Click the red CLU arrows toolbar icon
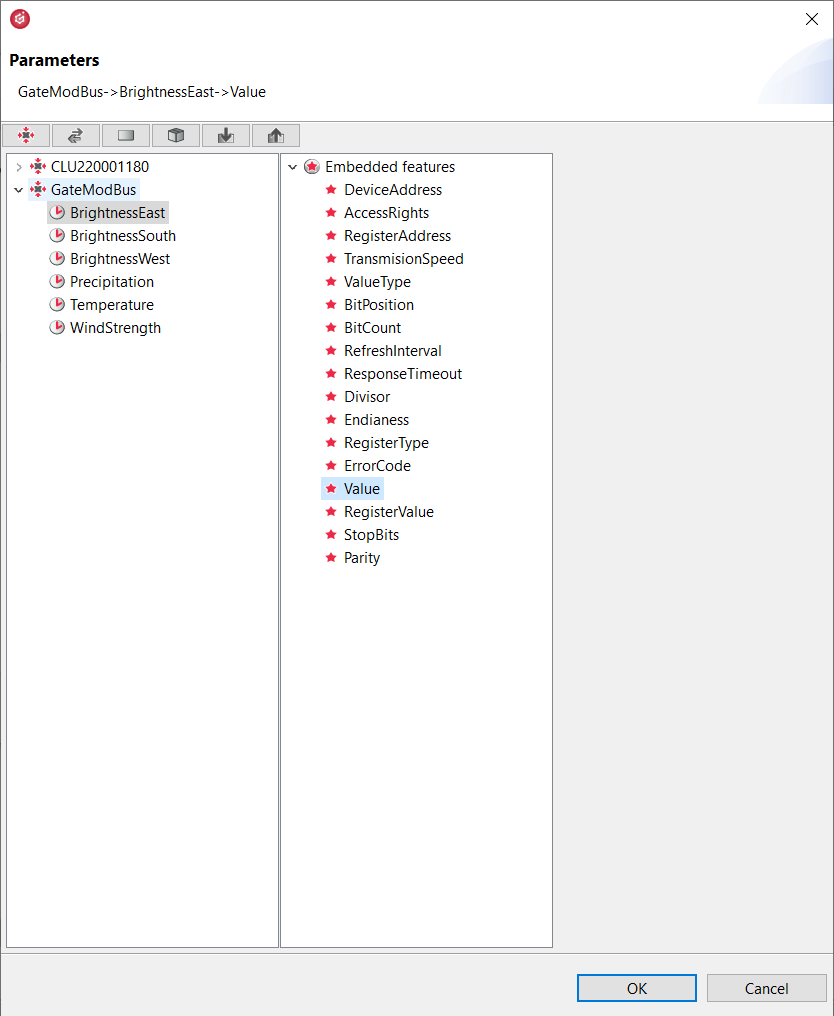The height and width of the screenshot is (1016, 834). coord(26,135)
